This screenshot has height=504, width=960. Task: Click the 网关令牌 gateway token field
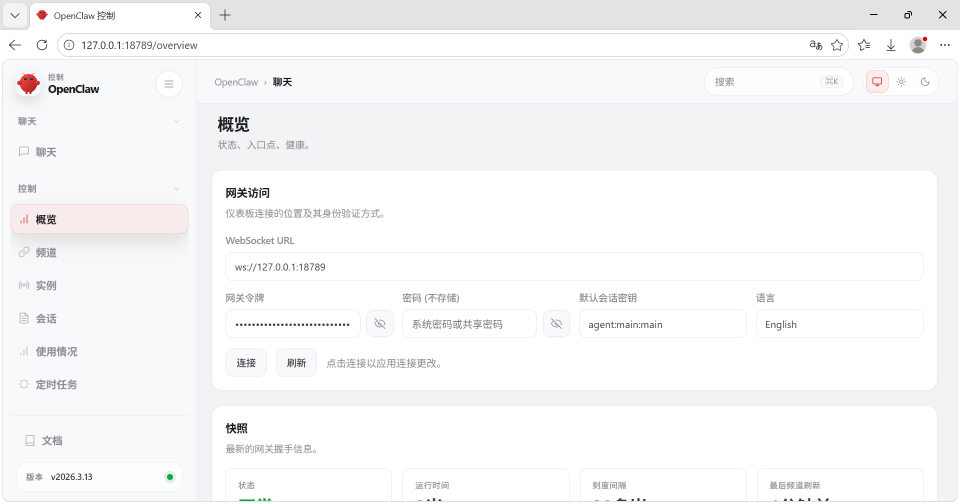[x=293, y=324]
